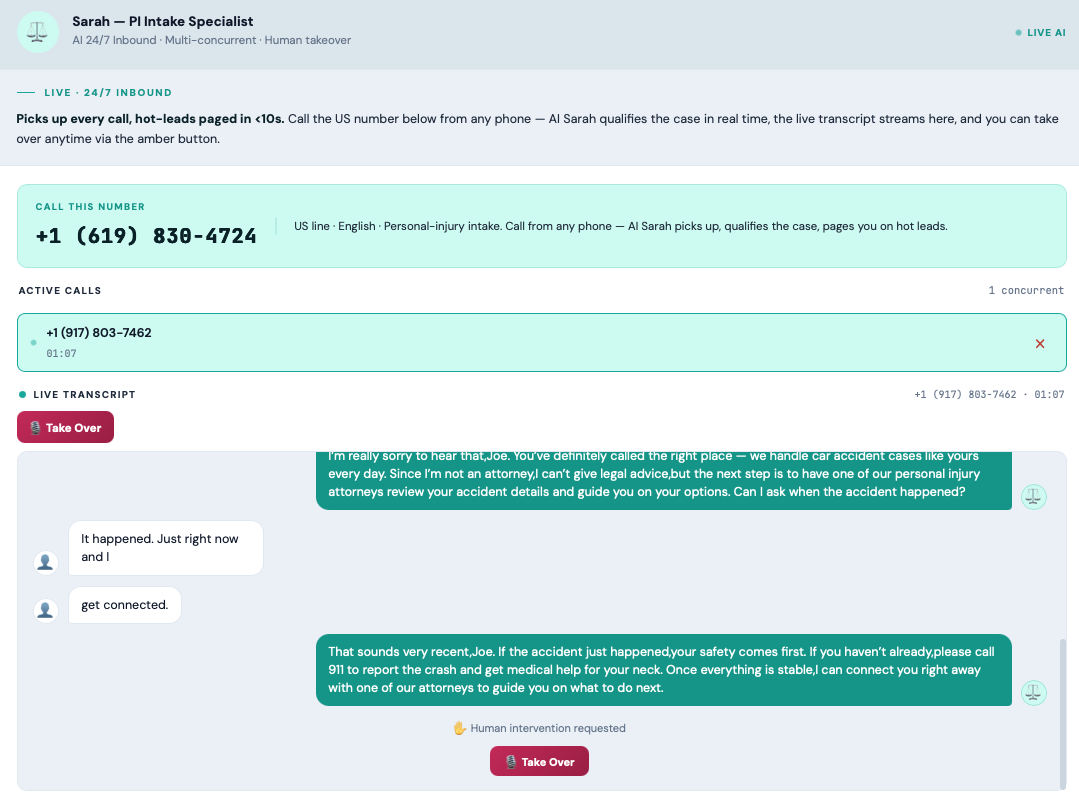Click caller avatar beside 'It happened' message
Screen dimensions: 1079x805
[46, 562]
